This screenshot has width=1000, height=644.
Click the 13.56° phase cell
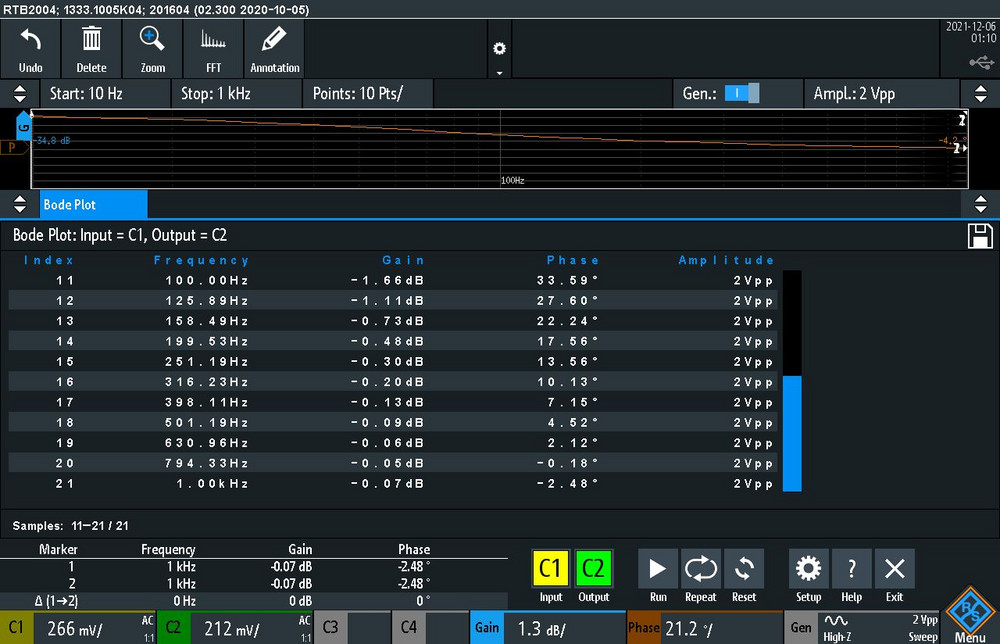[x=568, y=362]
